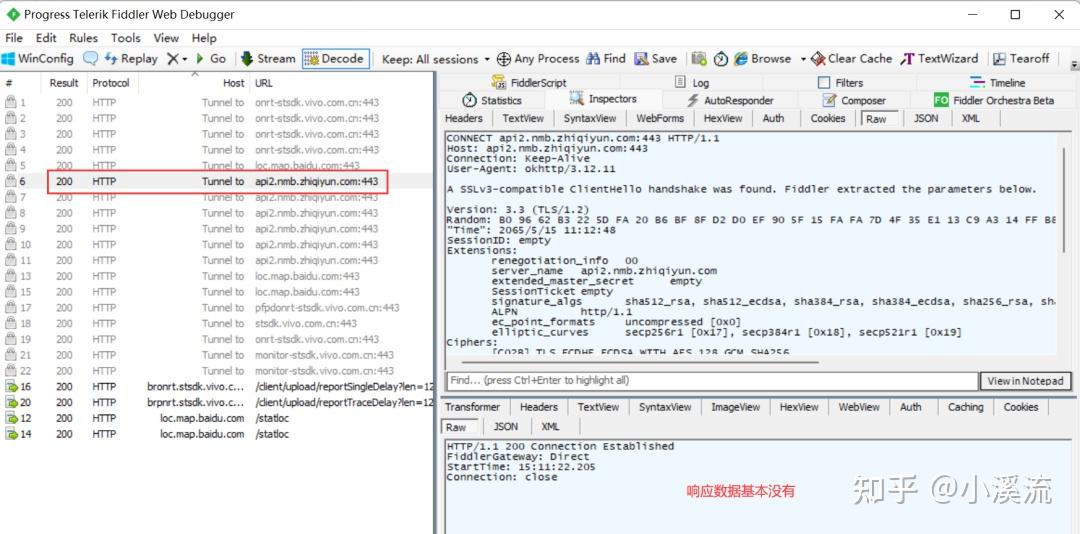1080x534 pixels.
Task: Open the Filters tab
Action: [840, 83]
